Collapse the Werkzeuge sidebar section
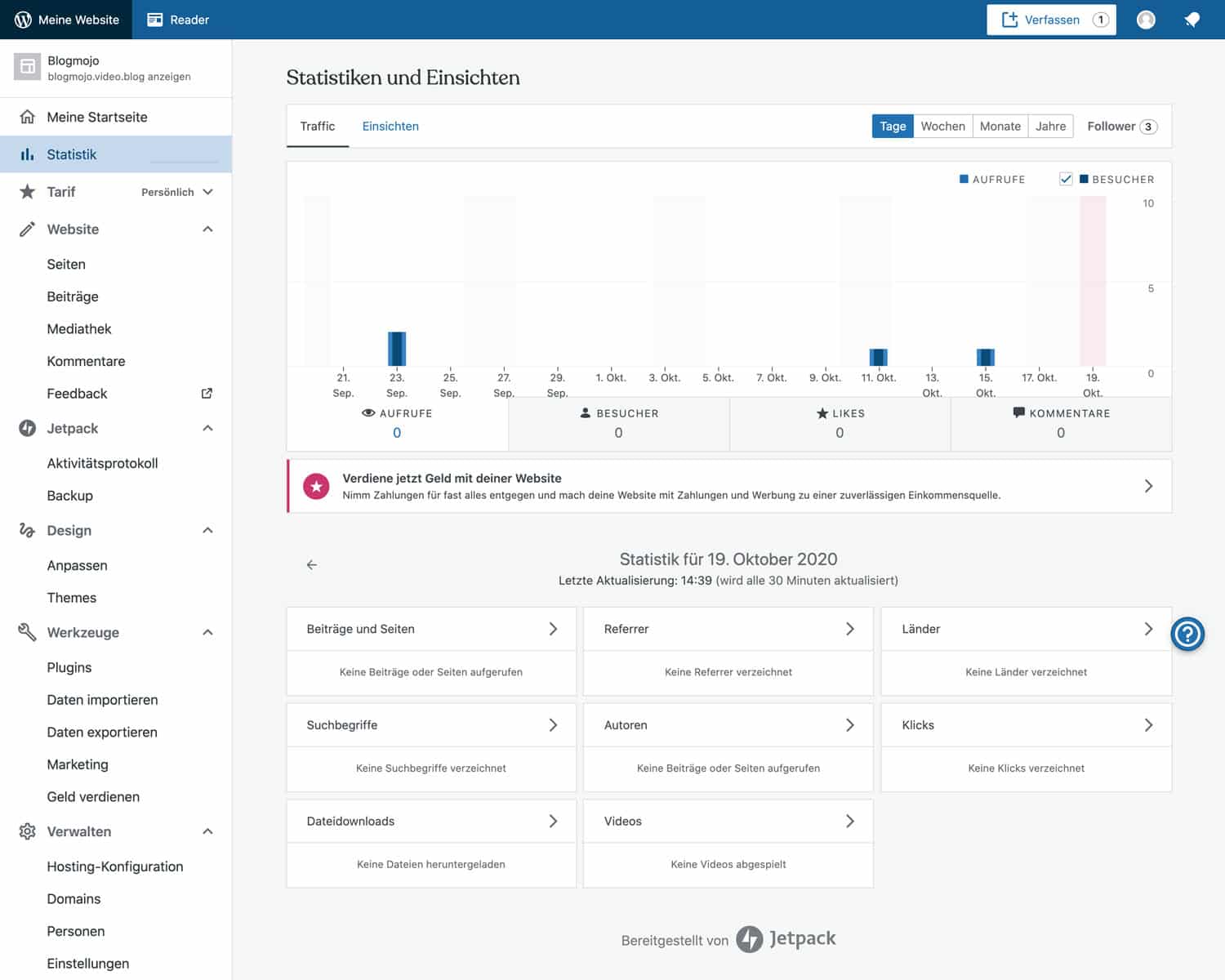The height and width of the screenshot is (980, 1225). (x=207, y=632)
